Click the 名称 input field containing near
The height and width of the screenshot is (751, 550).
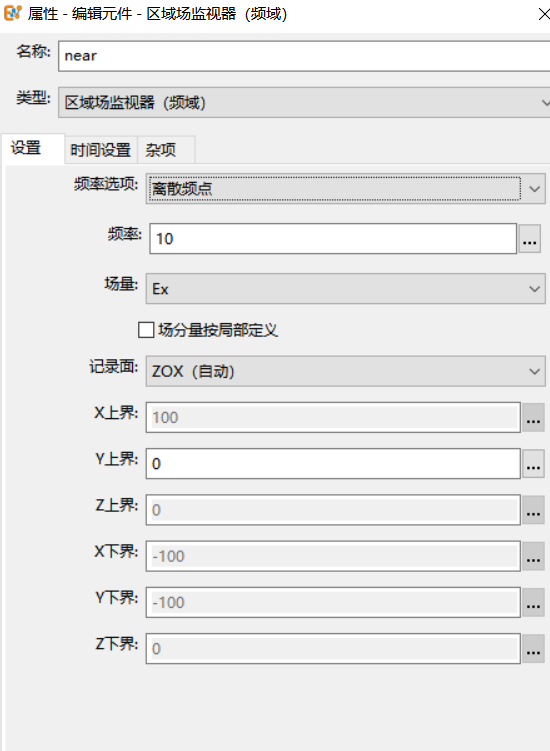click(304, 56)
